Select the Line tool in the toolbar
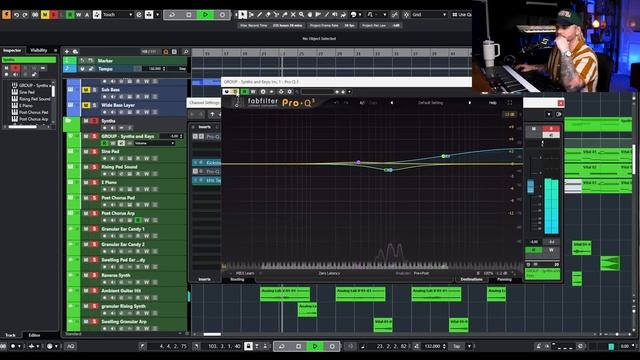The image size is (640, 360). [327, 15]
